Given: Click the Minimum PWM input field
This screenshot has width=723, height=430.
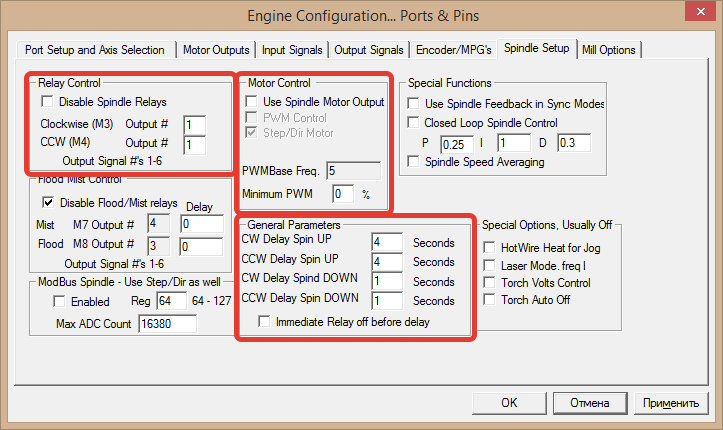Looking at the screenshot, I should 343,193.
